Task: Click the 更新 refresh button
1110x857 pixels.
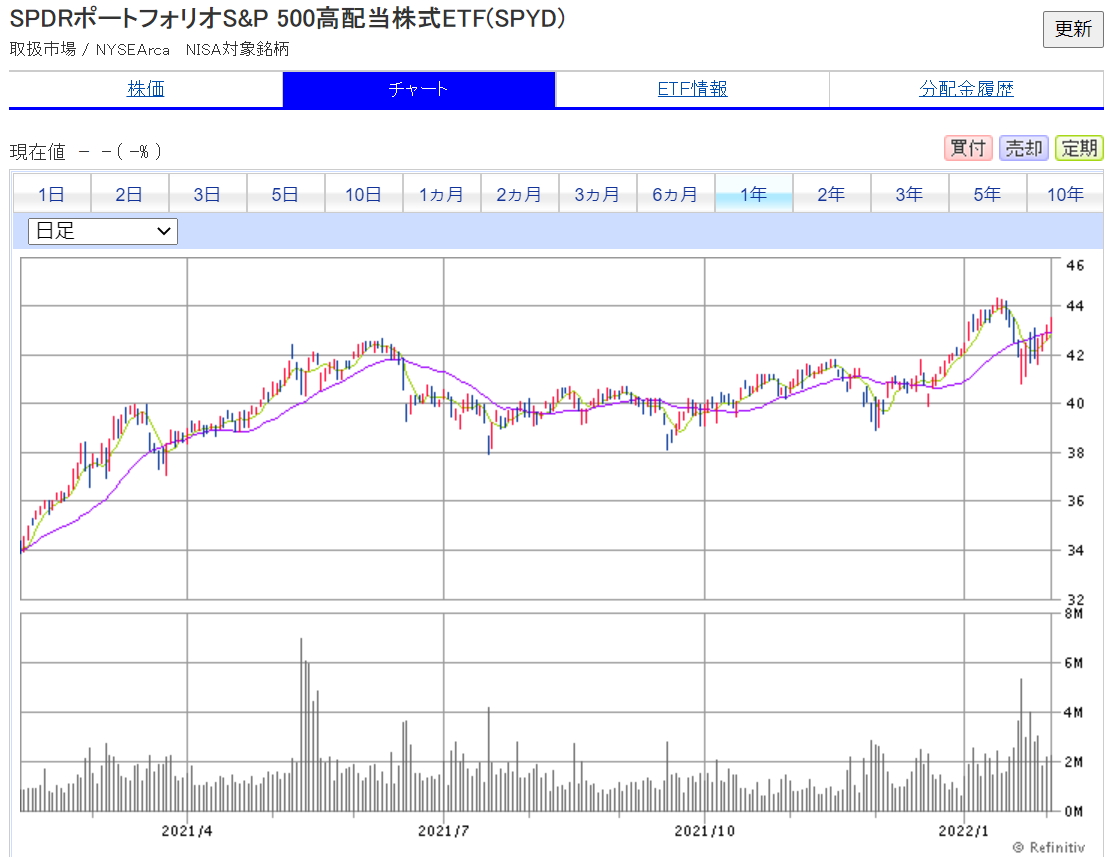Action: pyautogui.click(x=1072, y=29)
